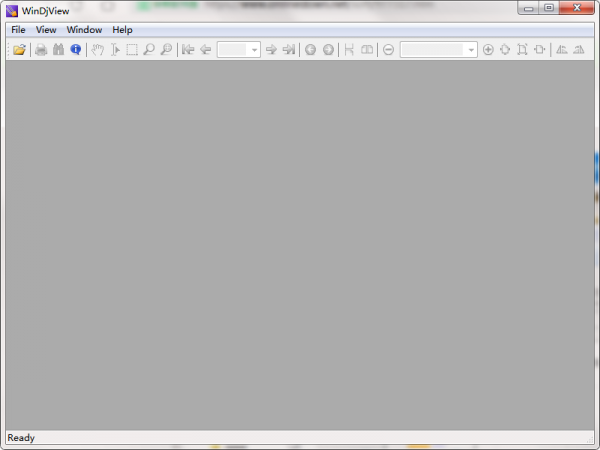Click the blue About info icon

coord(75,49)
